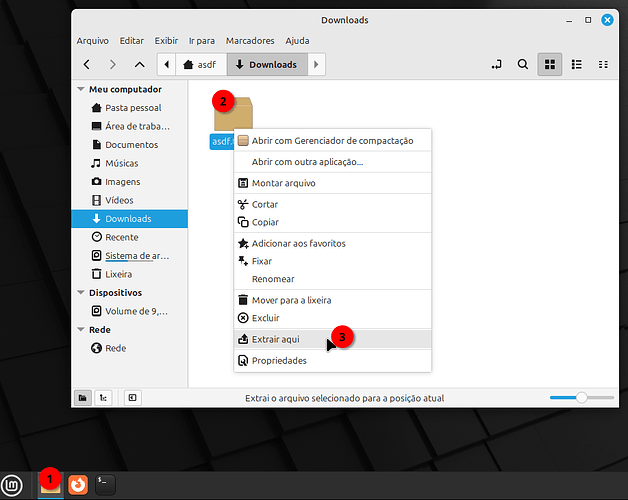This screenshot has height=500, width=628.
Task: Open Lixeira in the sidebar
Action: point(129,274)
